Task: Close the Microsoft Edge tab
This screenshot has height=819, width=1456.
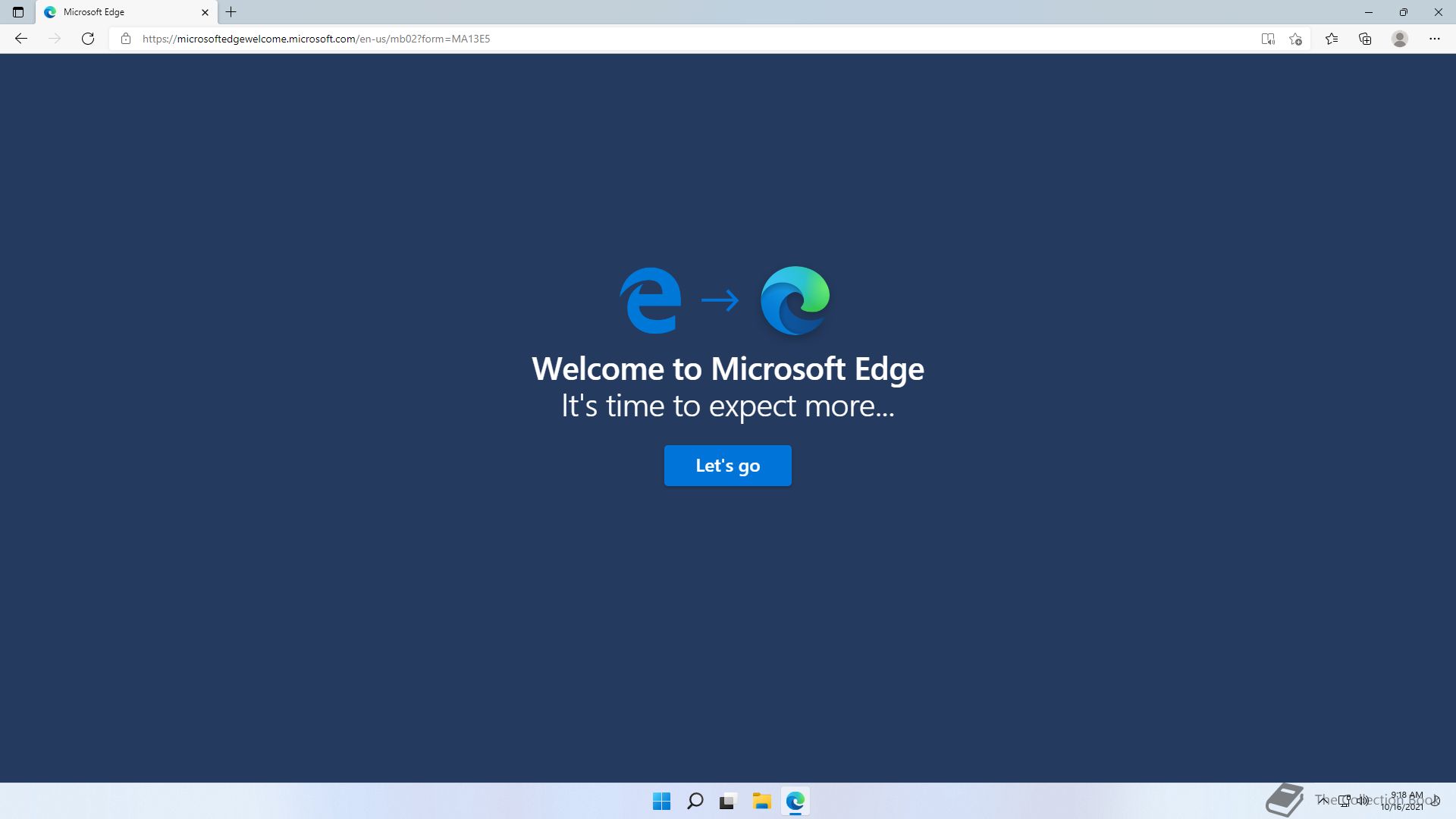Action: [x=205, y=12]
